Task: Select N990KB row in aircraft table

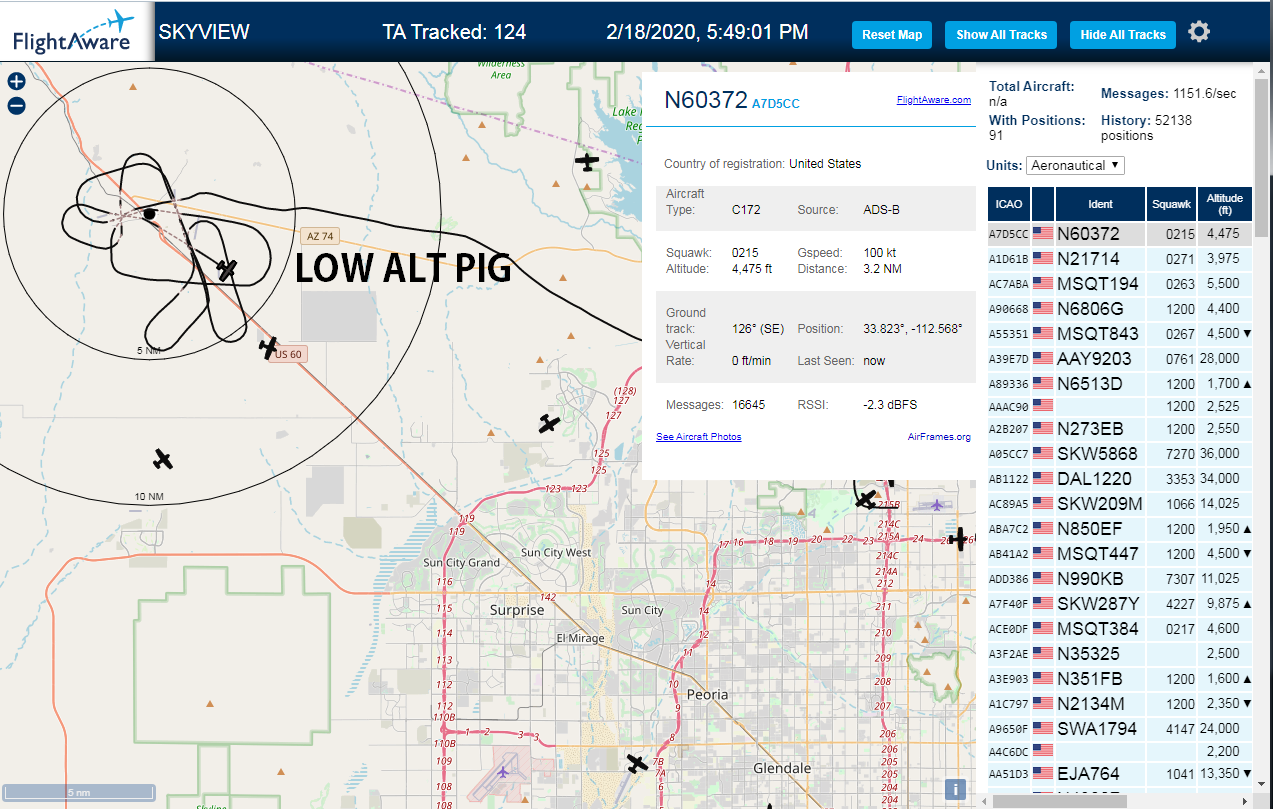Action: click(1119, 578)
